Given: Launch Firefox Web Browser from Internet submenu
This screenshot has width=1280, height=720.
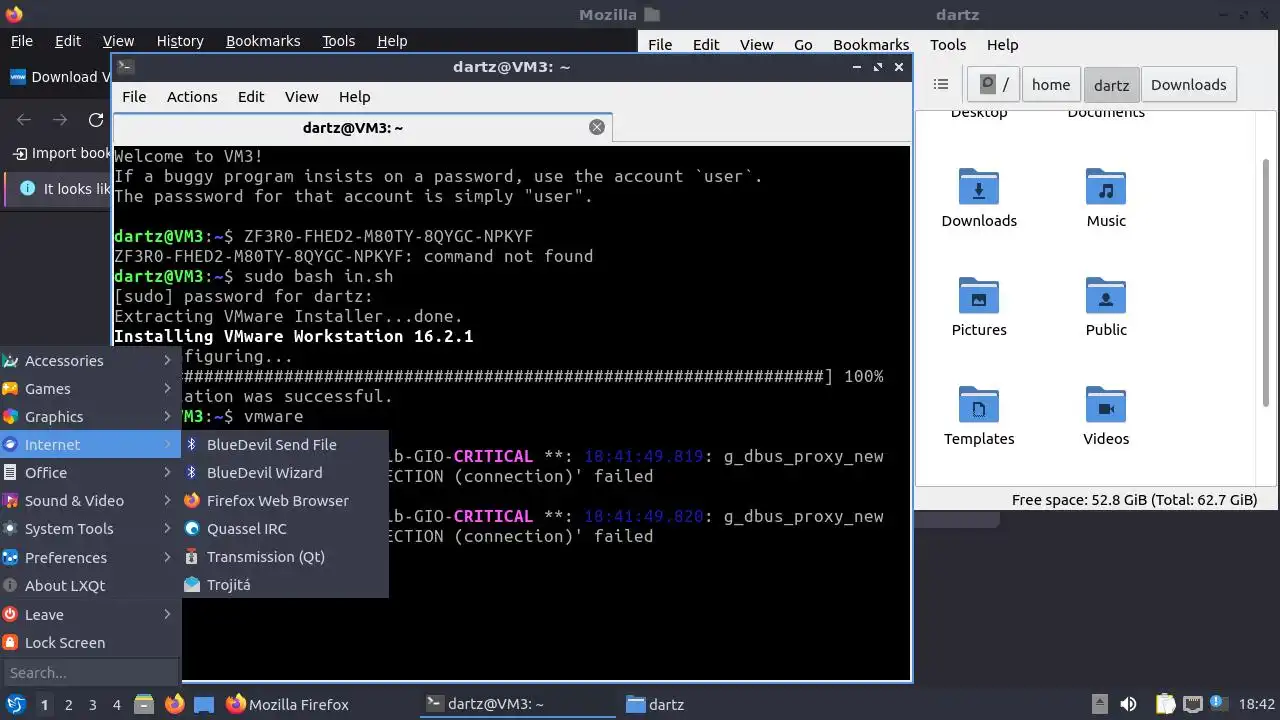Looking at the screenshot, I should pos(285,501).
